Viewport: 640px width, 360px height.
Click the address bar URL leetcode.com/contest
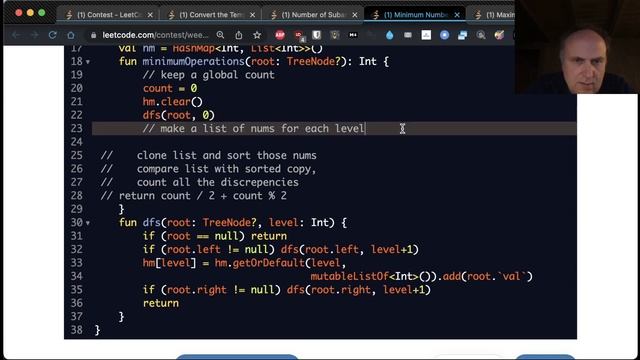[155, 35]
